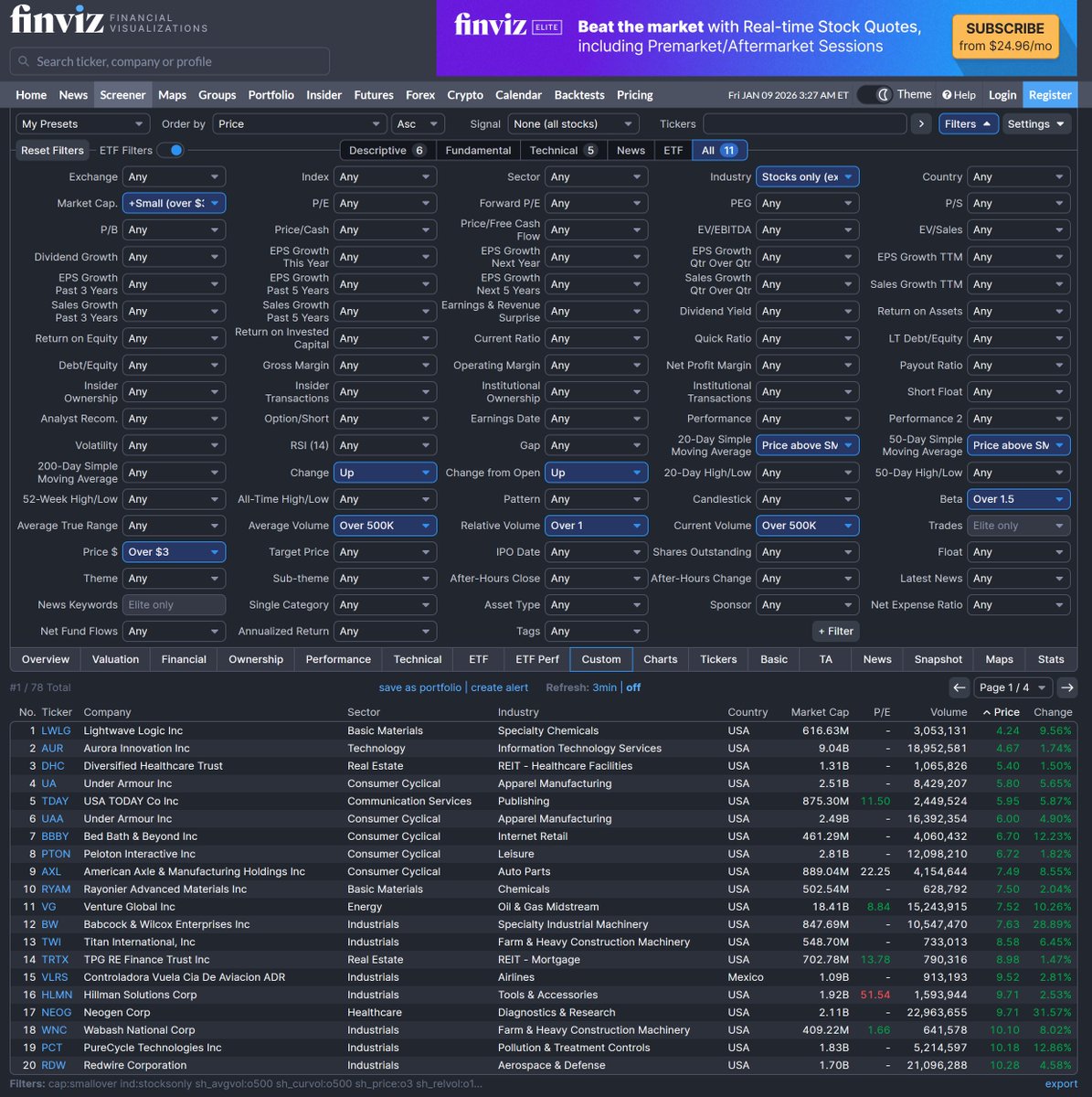Open the Page 1 / 4 selector
This screenshot has width=1092, height=1097.
1012,687
